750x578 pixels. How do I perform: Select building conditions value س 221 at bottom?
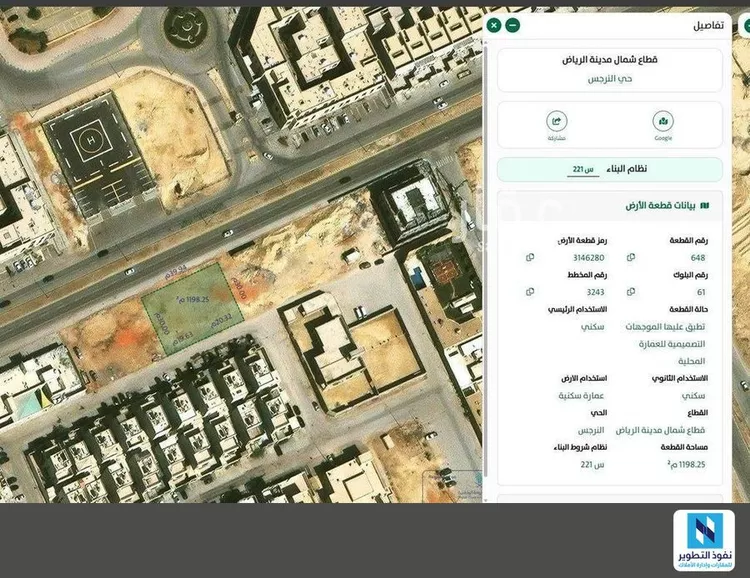(x=593, y=465)
